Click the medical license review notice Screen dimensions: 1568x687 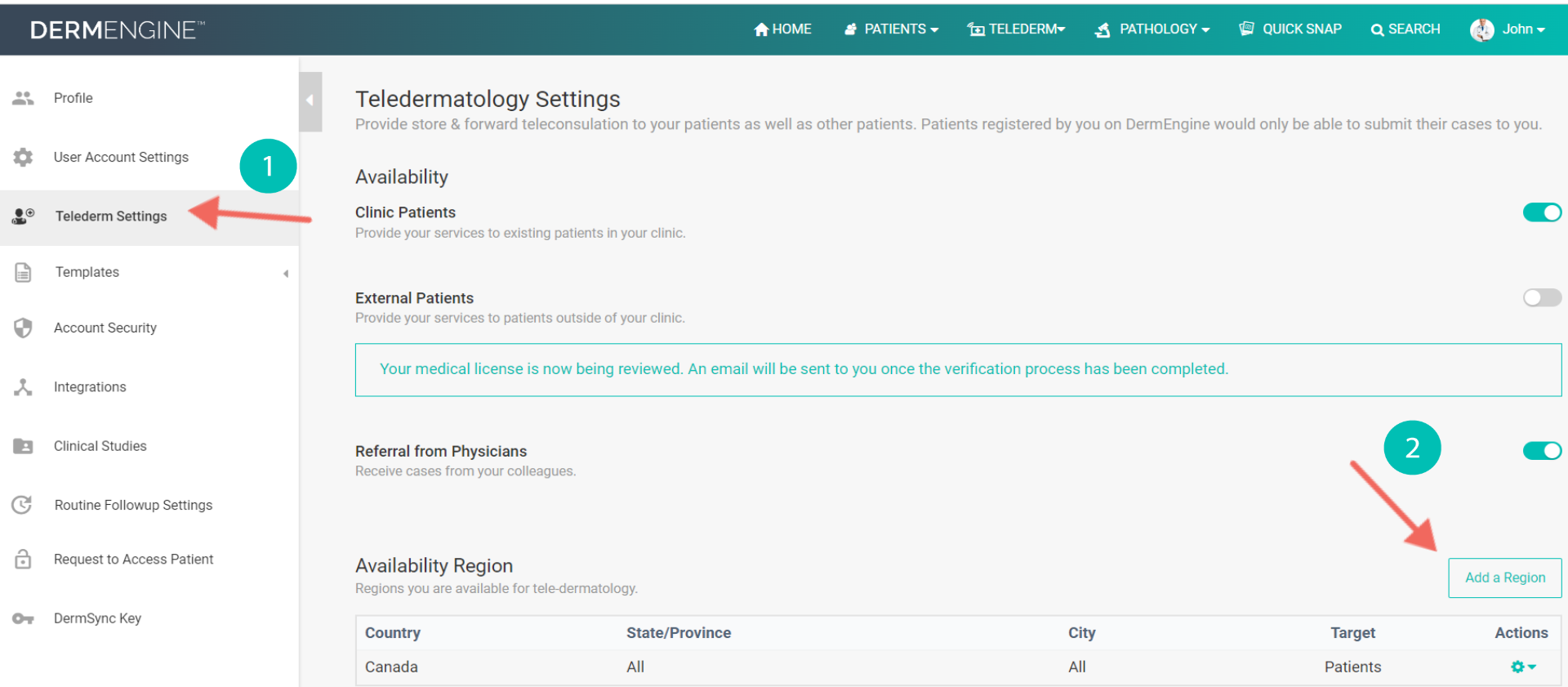click(958, 369)
